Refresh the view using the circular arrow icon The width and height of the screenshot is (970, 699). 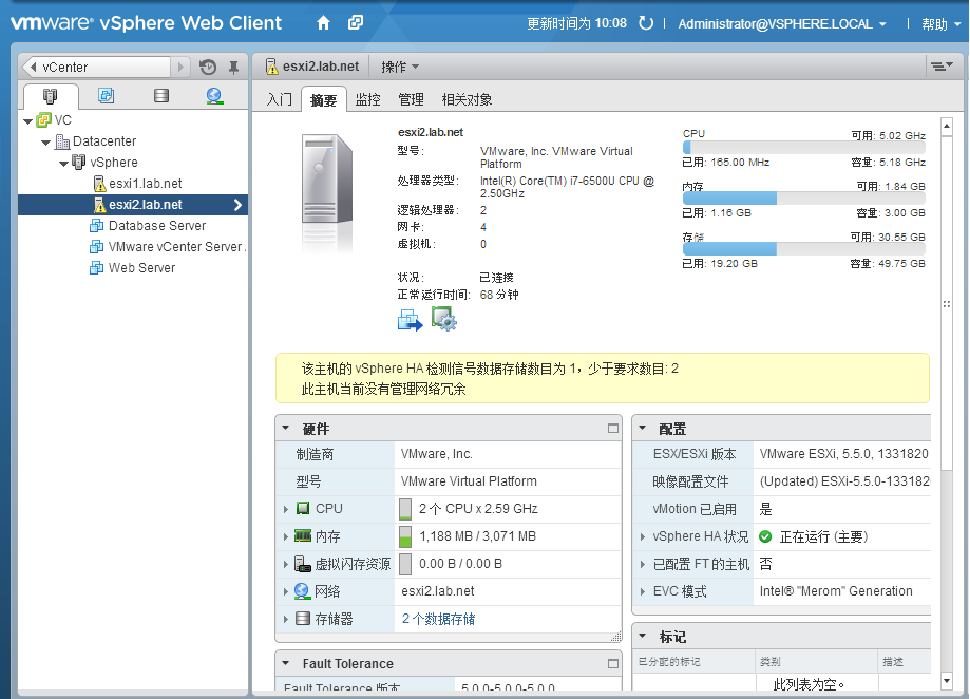(x=646, y=24)
